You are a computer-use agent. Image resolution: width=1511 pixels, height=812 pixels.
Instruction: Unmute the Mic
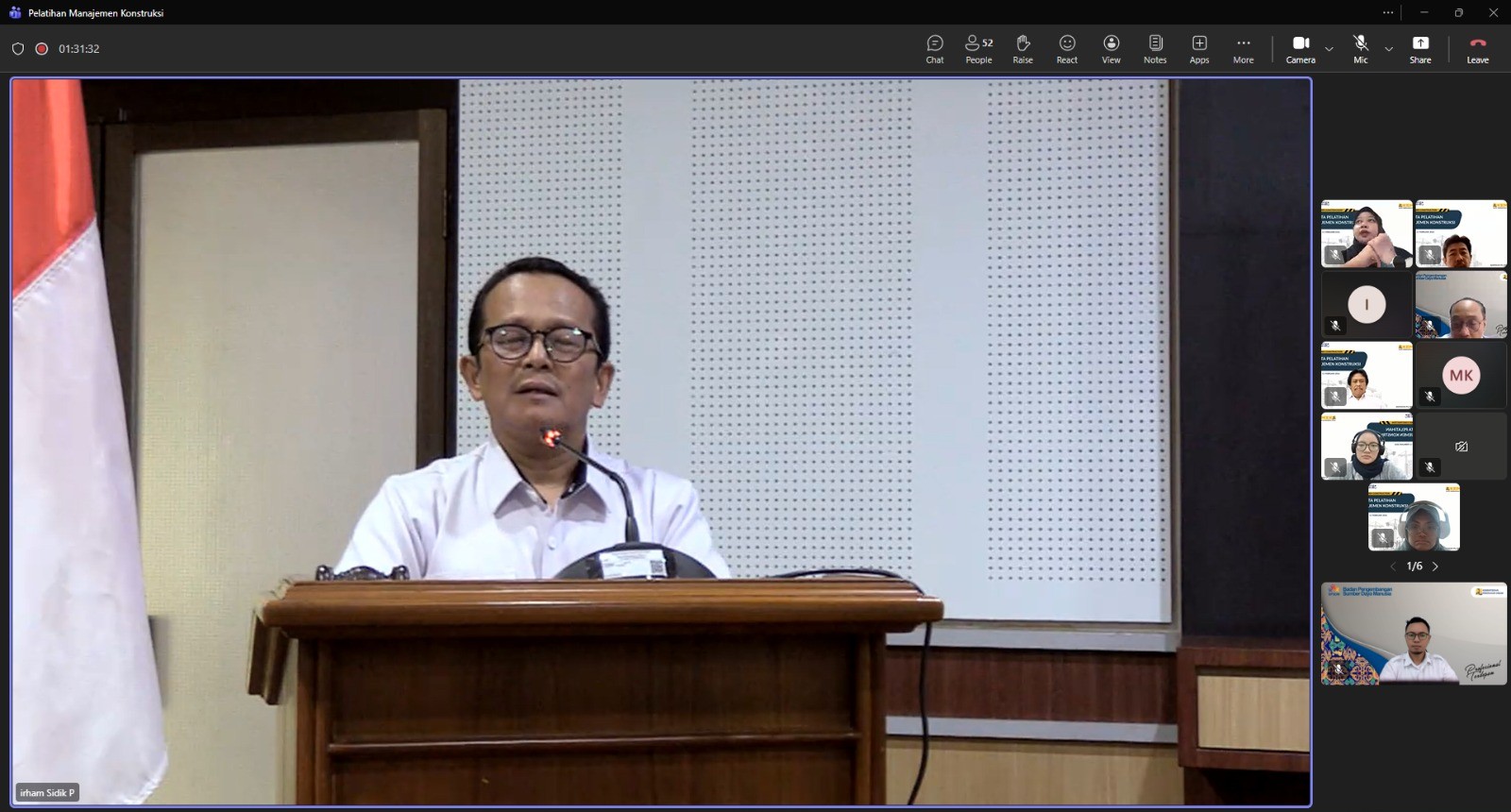tap(1360, 49)
